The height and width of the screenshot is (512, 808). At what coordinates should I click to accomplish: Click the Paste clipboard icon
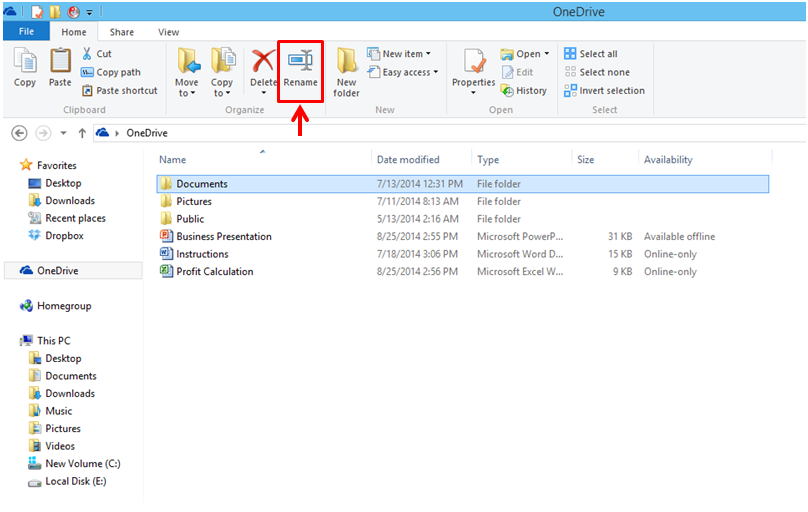[x=60, y=60]
